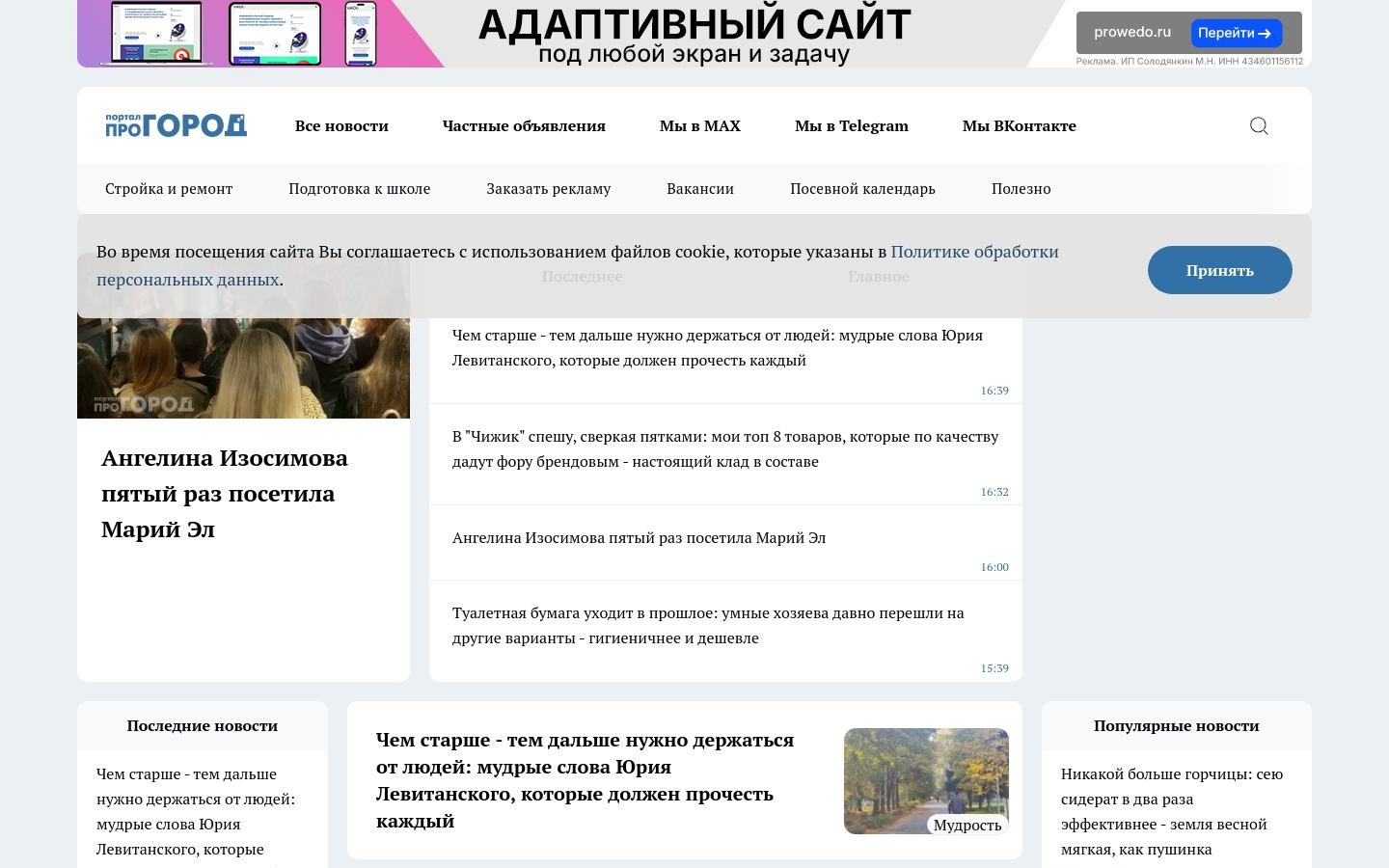Click the 16:32 timestamp
Viewport: 1389px width, 868px height.
994,492
